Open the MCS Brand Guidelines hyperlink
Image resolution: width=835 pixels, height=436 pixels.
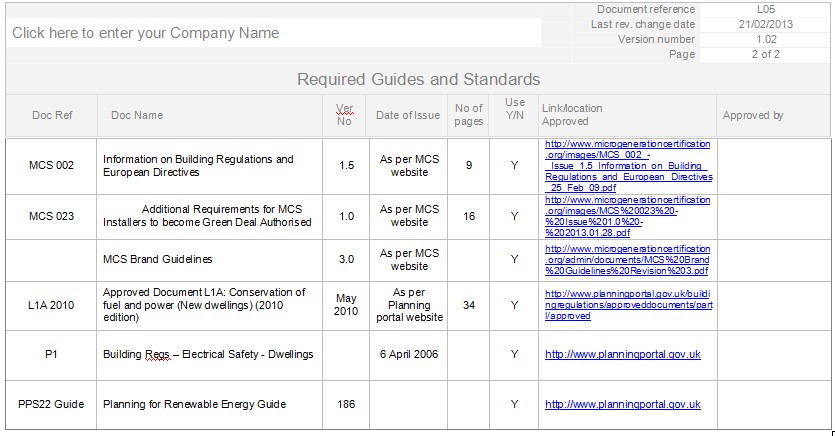click(627, 259)
